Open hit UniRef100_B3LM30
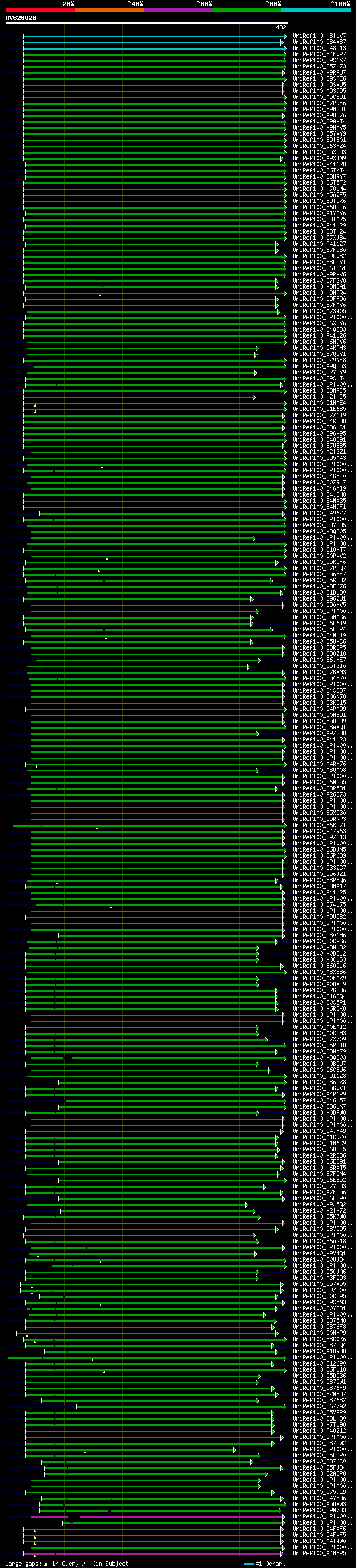The height and width of the screenshot is (1568, 356). (319, 1418)
